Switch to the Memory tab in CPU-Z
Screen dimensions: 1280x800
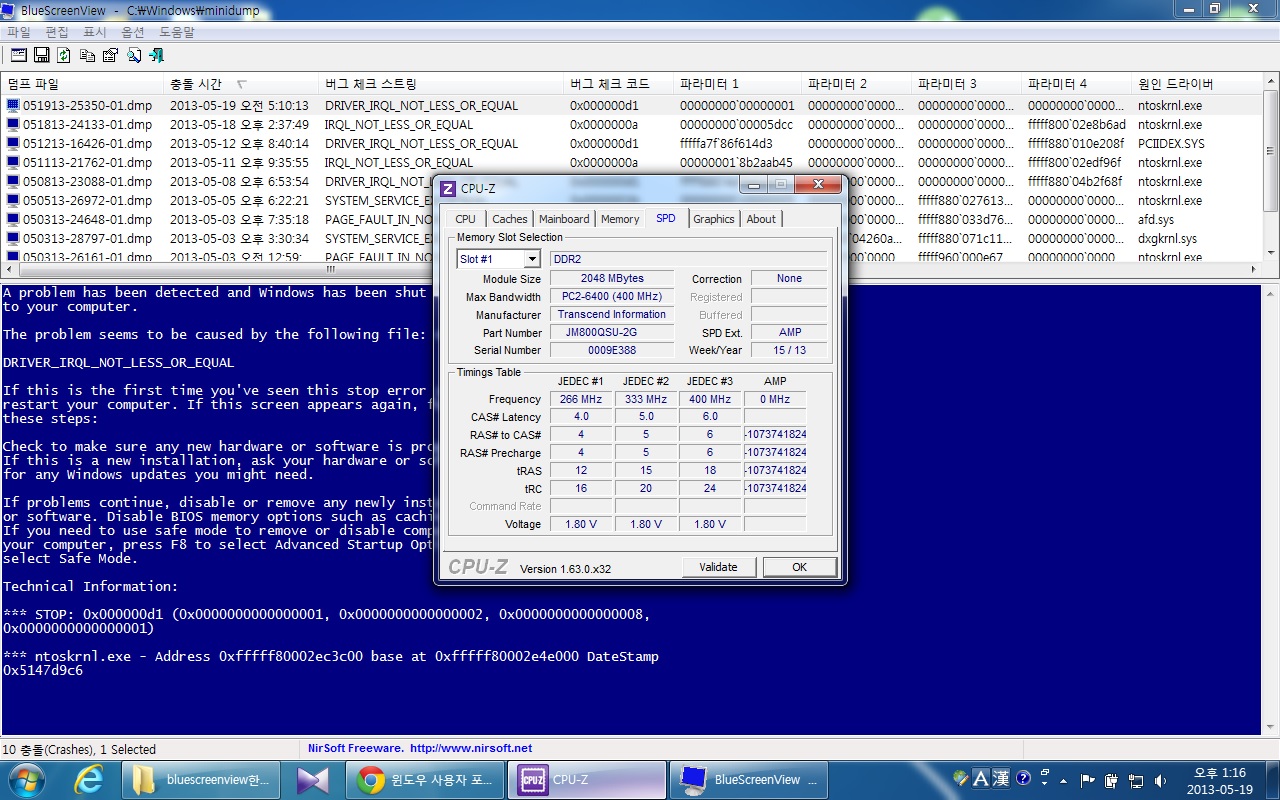pyautogui.click(x=620, y=219)
